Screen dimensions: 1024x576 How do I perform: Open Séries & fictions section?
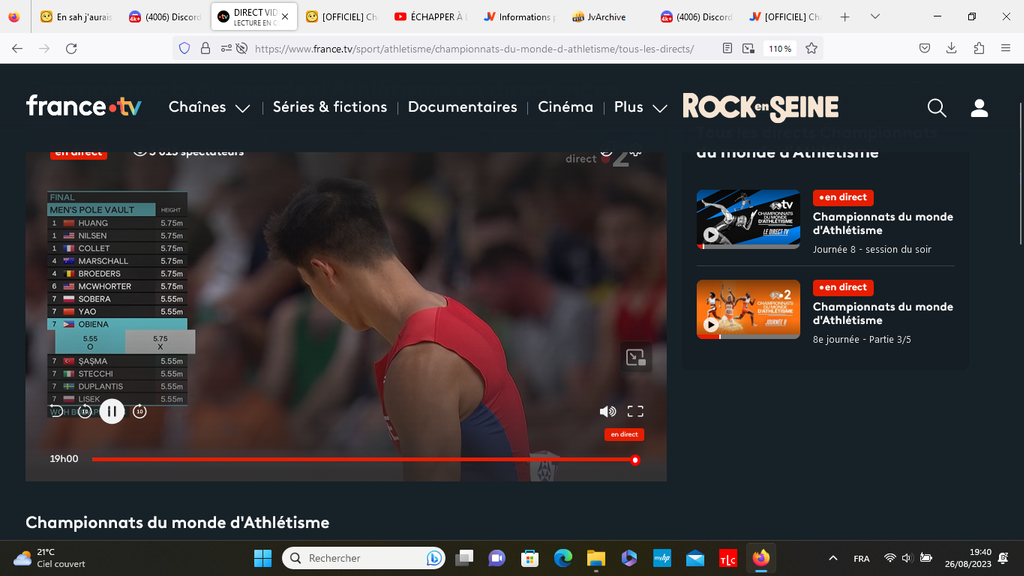(330, 107)
